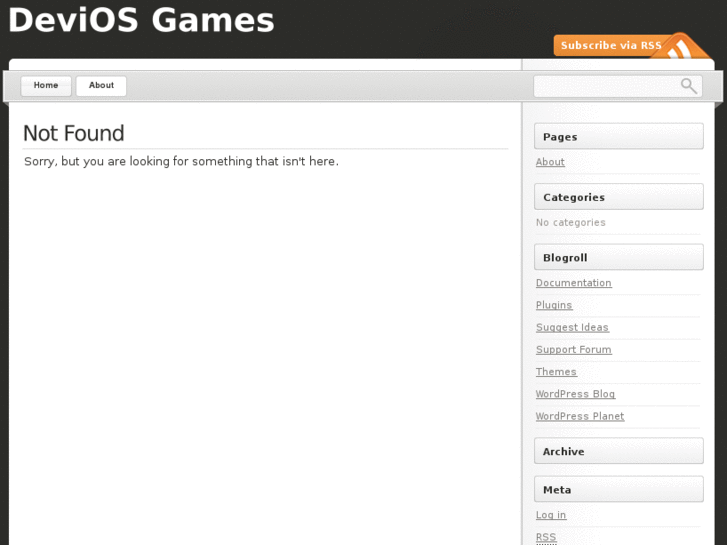Open the Documentation blogroll link

click(574, 283)
